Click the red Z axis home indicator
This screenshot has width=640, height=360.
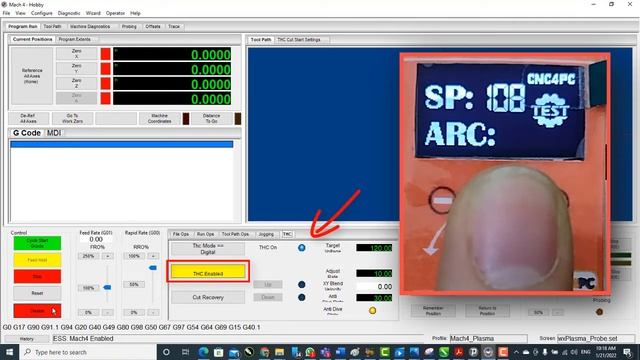pyautogui.click(x=106, y=83)
